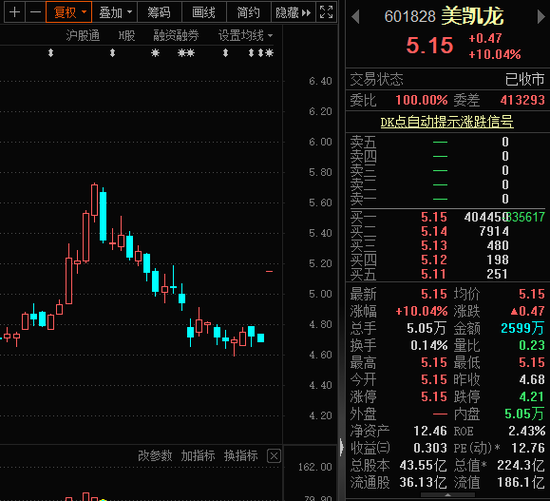Click 净资产 value 12.46
Screen dimensions: 550x501
coord(430,431)
